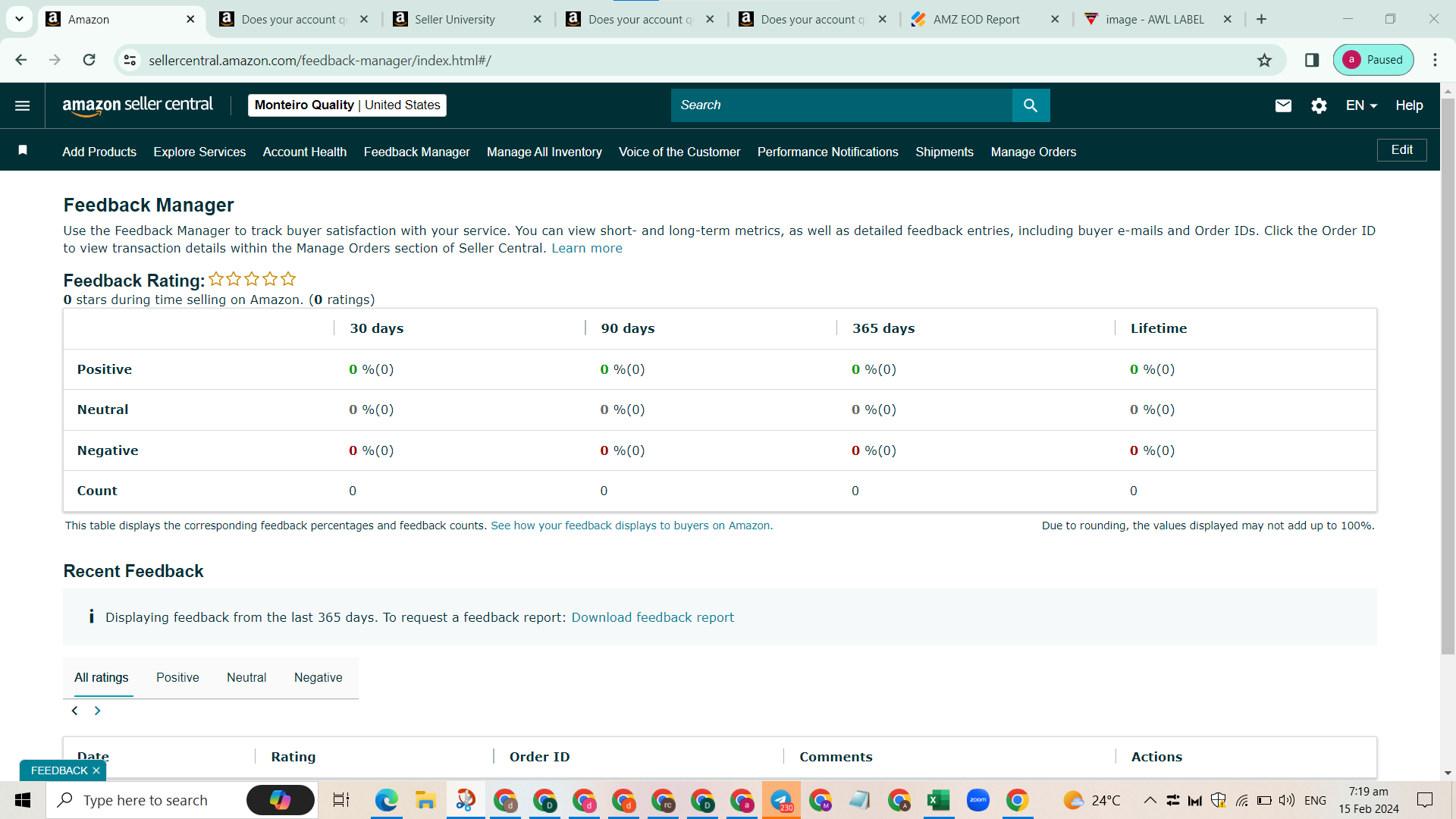Open Explore Services menu item

coord(199,152)
